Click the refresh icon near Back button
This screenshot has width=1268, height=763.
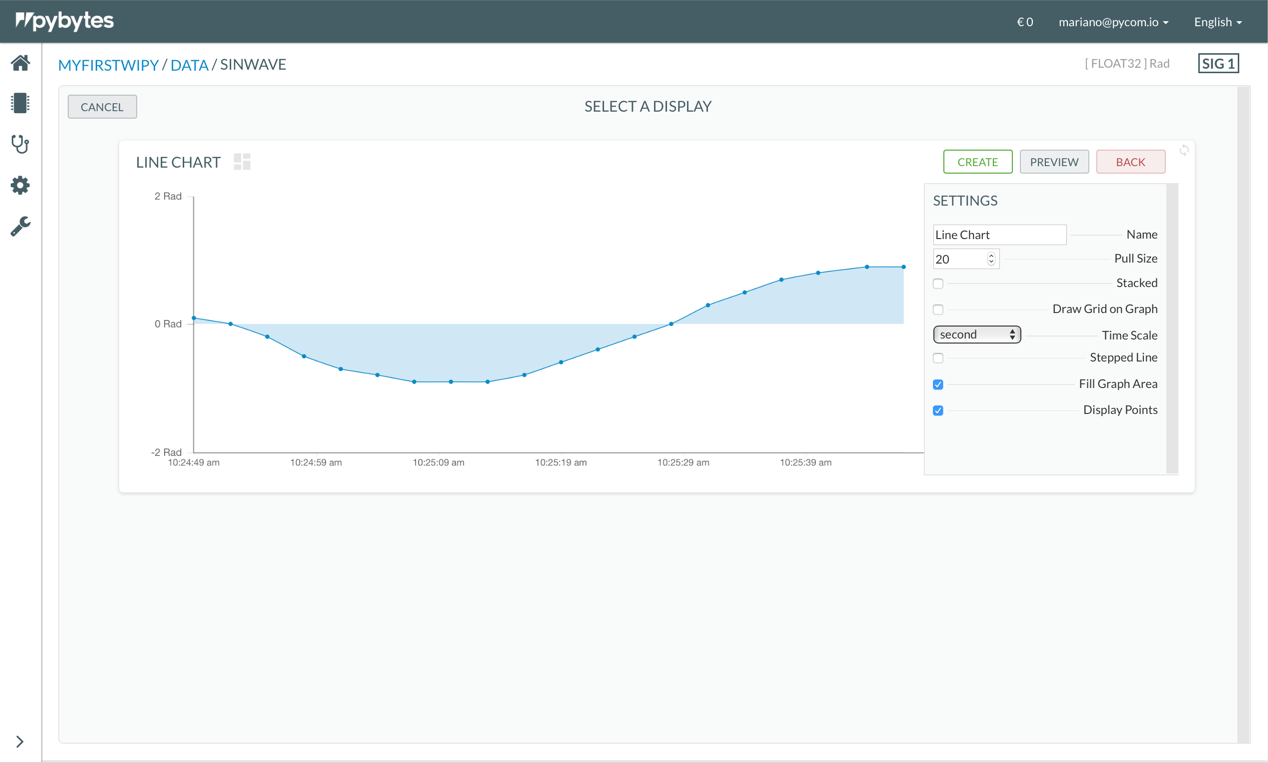tap(1184, 151)
